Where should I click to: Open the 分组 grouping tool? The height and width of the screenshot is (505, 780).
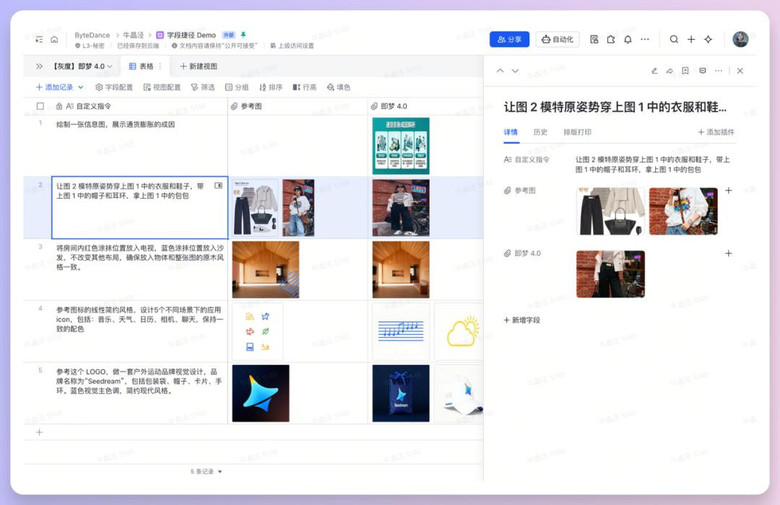point(237,87)
